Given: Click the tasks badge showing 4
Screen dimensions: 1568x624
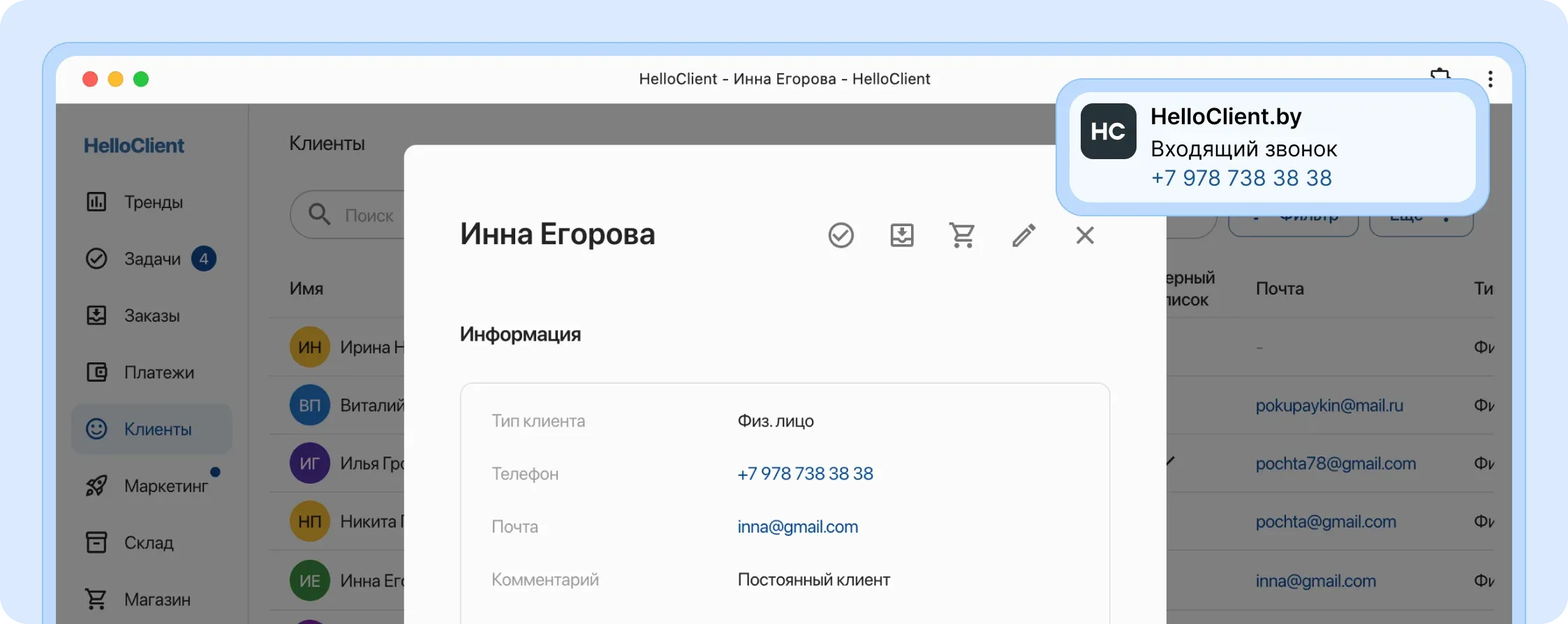Looking at the screenshot, I should pyautogui.click(x=204, y=259).
